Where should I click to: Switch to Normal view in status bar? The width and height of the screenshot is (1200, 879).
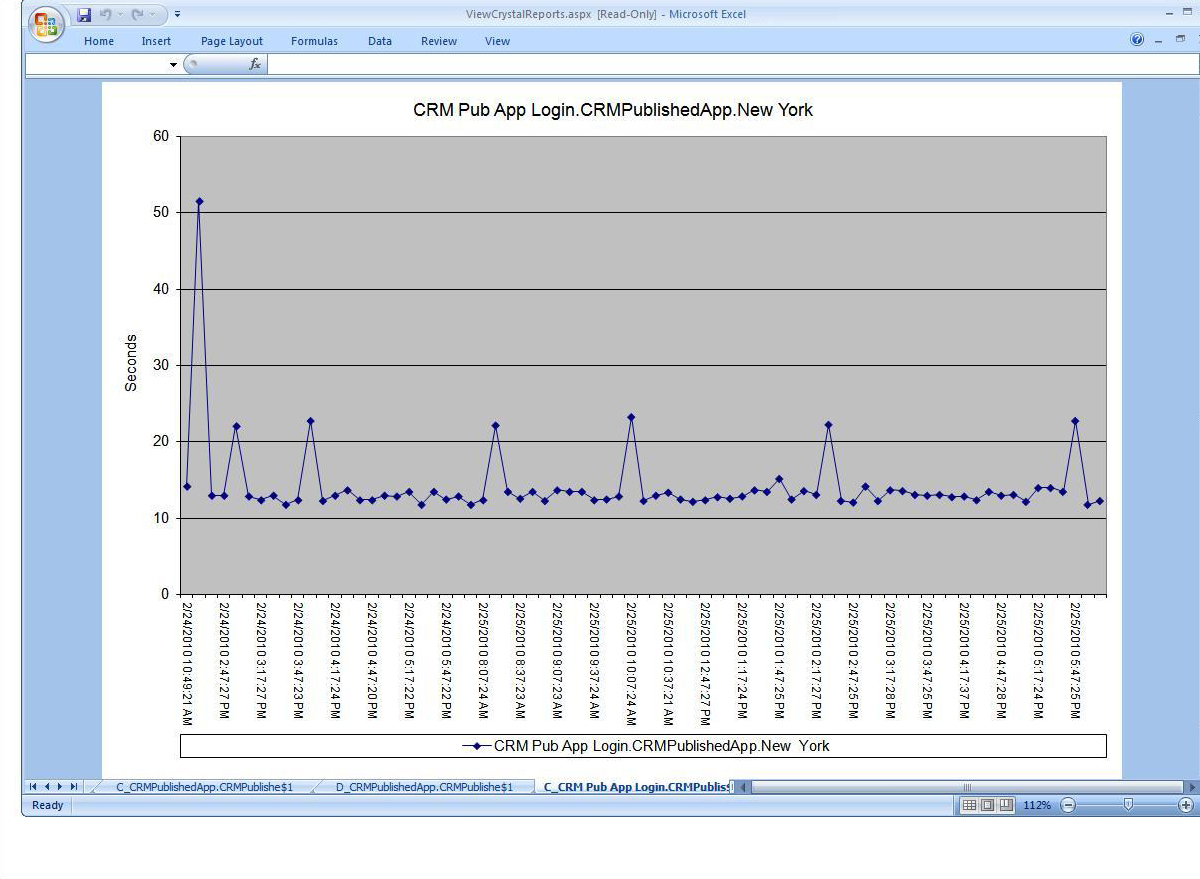pyautogui.click(x=969, y=805)
